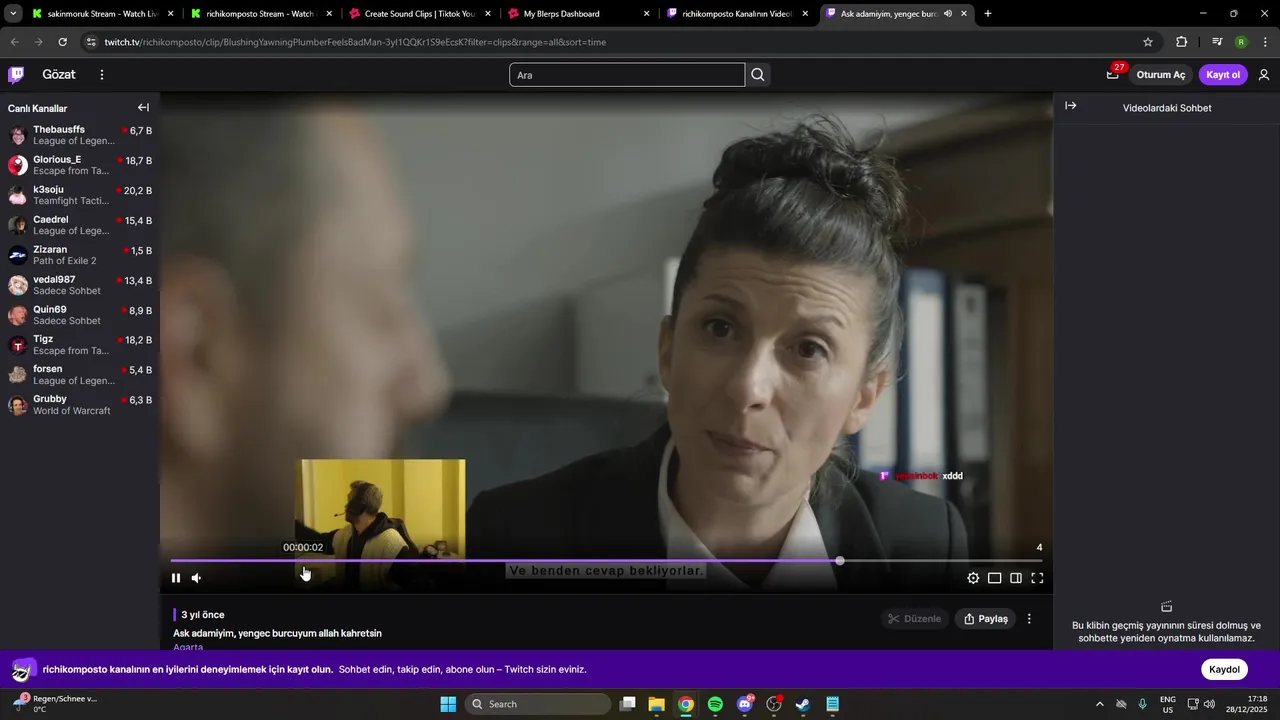1280x720 pixels.
Task: Collapse the Canlı Kanallar sidebar
Action: tap(143, 108)
